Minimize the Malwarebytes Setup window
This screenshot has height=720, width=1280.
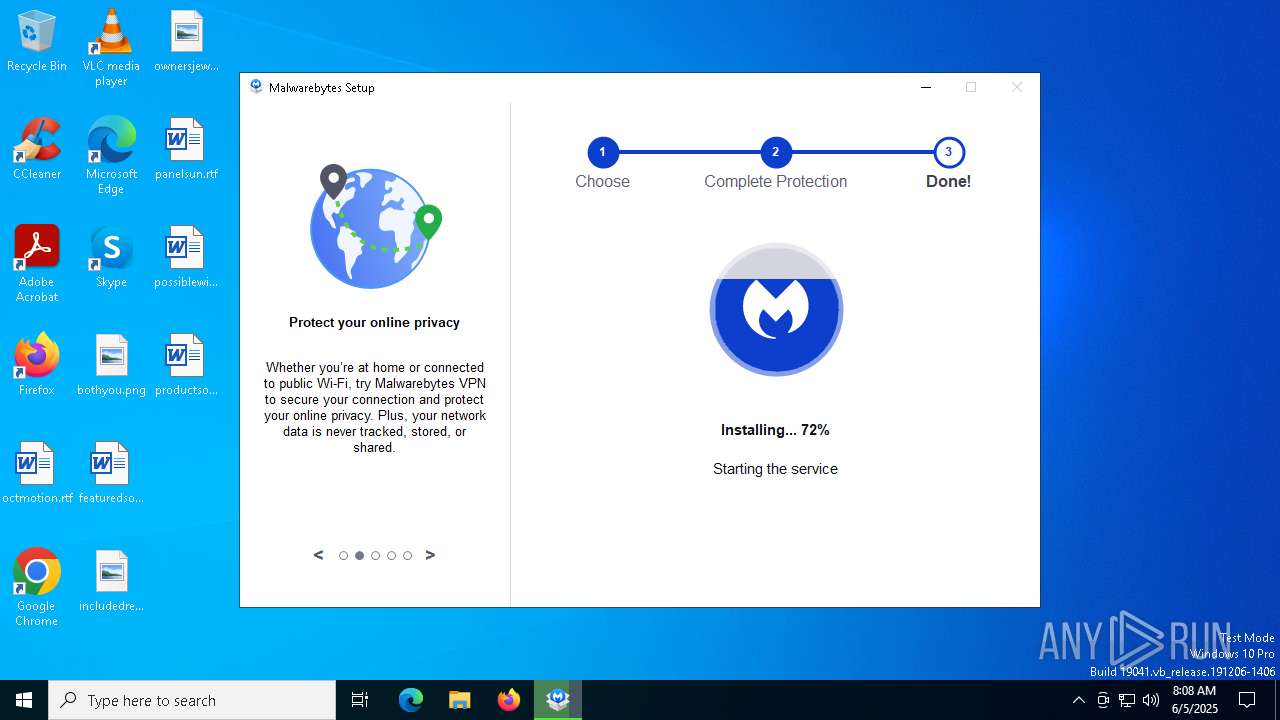[x=926, y=87]
